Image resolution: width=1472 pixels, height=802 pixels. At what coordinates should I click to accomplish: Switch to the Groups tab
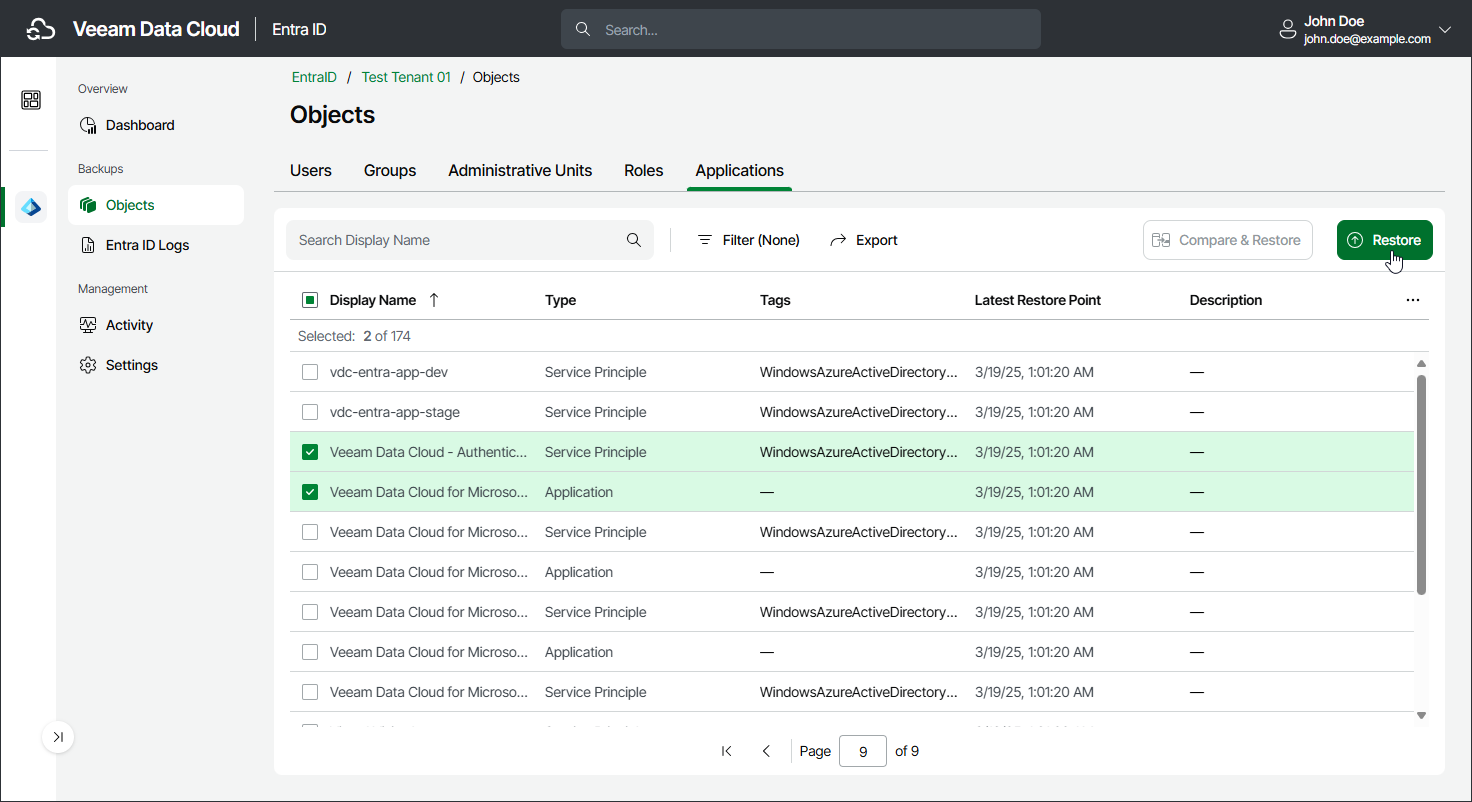[x=390, y=170]
